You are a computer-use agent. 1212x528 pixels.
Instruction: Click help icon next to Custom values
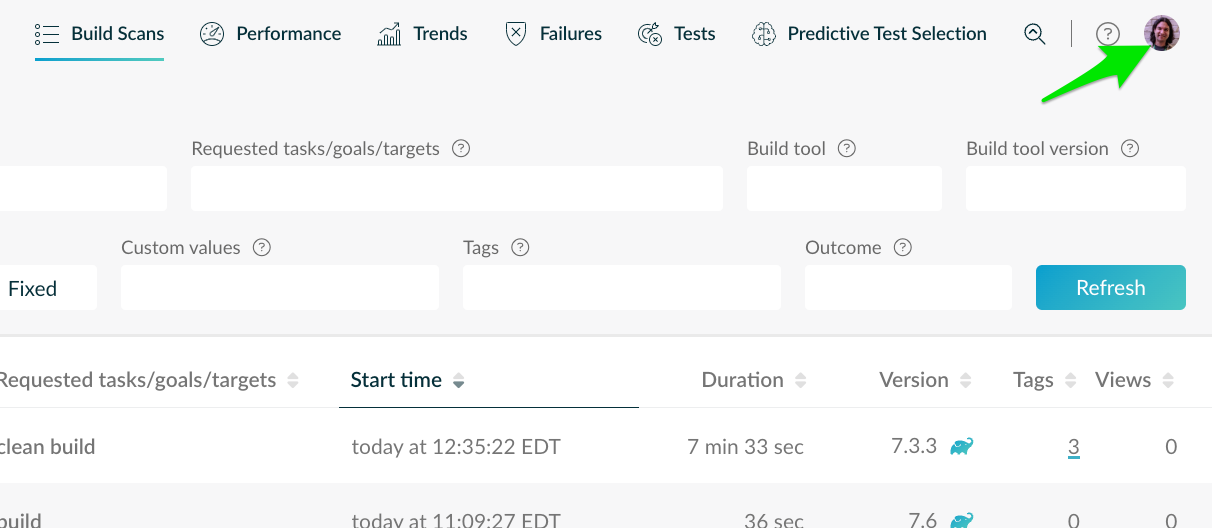262,247
